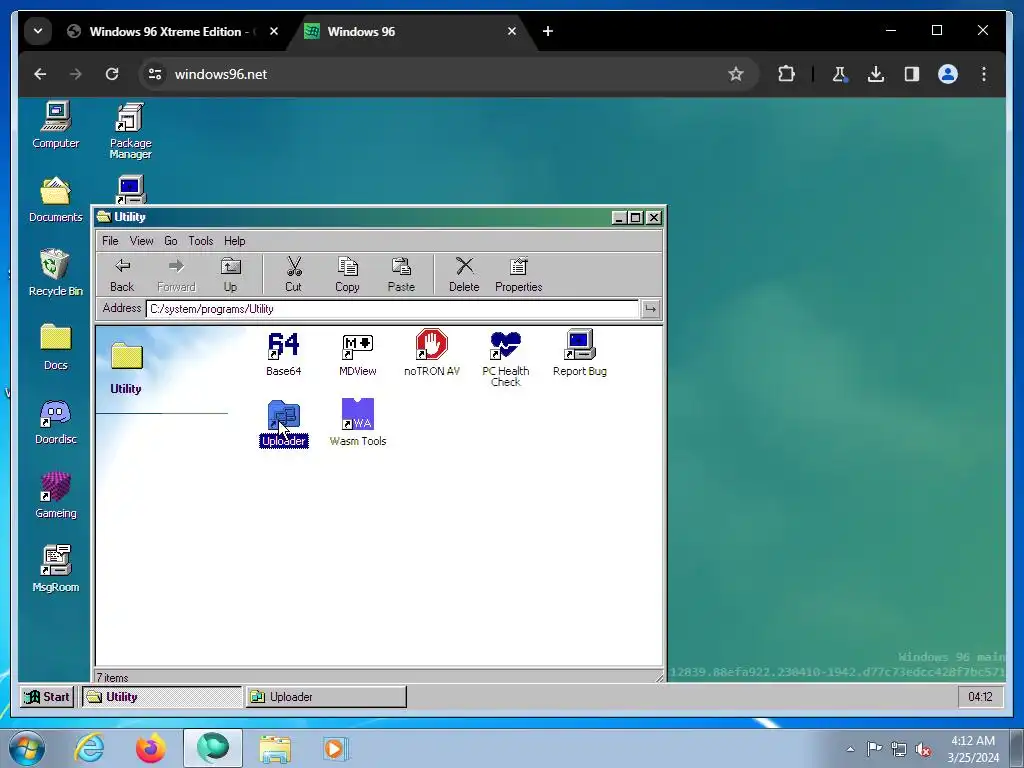Go back in browser history
This screenshot has width=1024, height=768.
coord(40,74)
